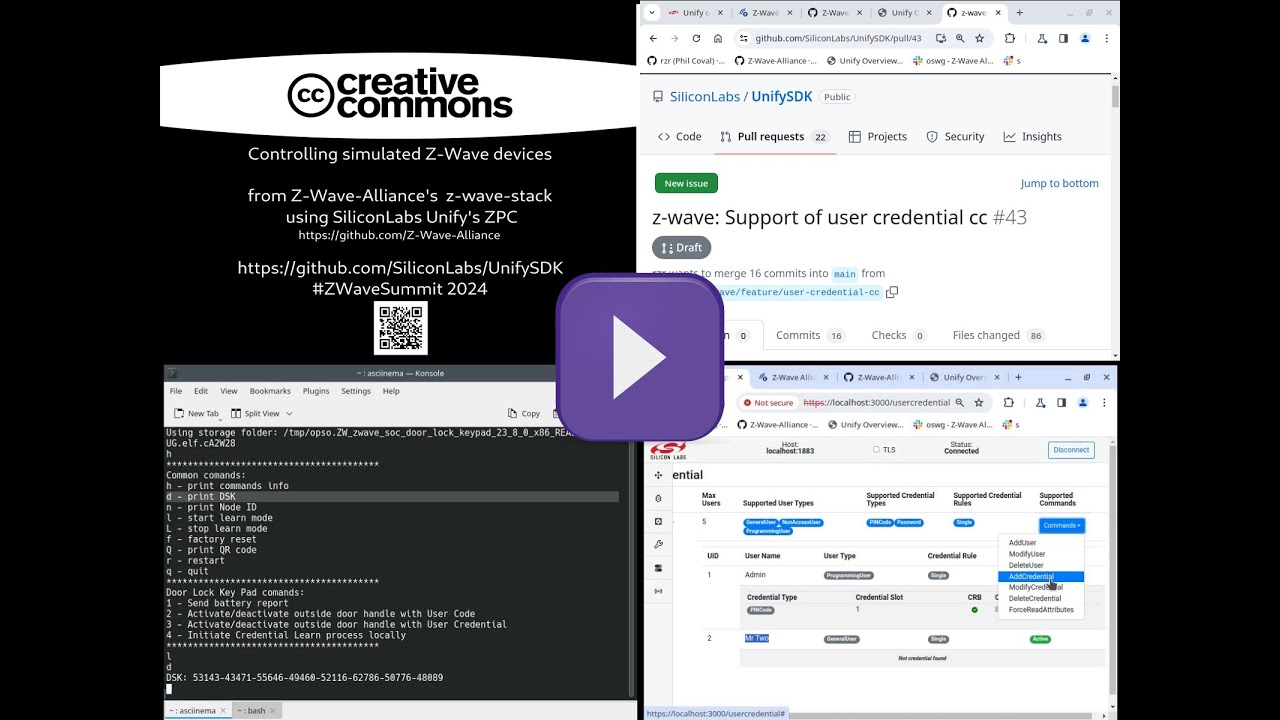Open the Pull requests tab
This screenshot has height=720, width=1280.
click(x=774, y=137)
